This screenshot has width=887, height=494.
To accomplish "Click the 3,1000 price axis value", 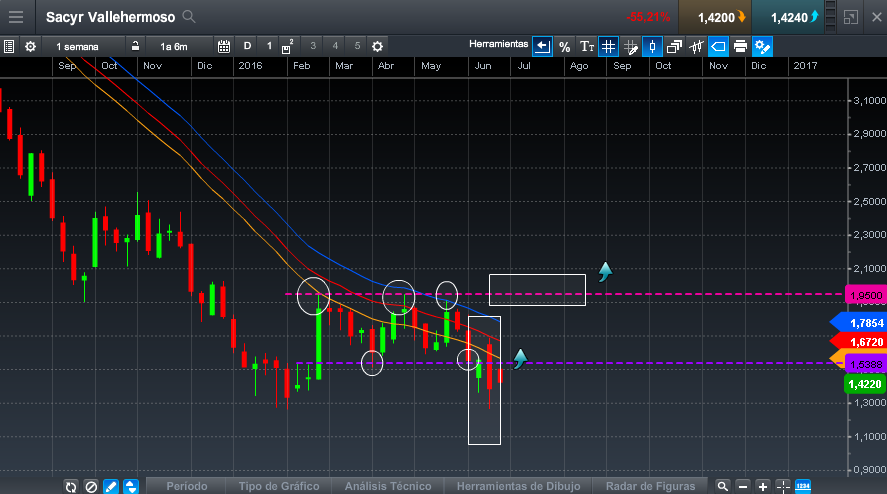I will tap(869, 100).
